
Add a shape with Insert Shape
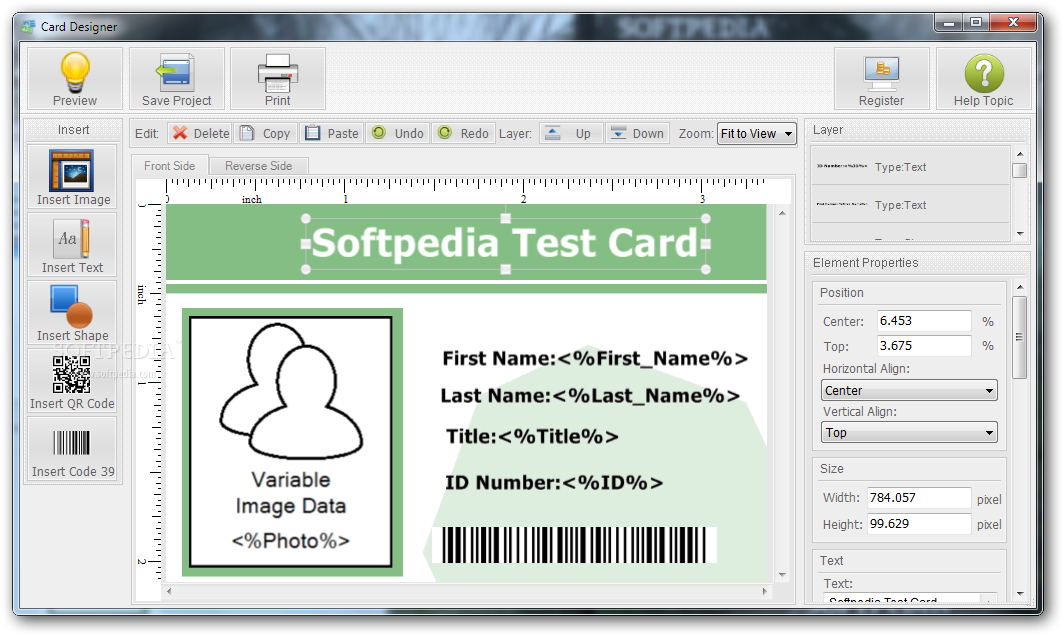click(x=73, y=312)
